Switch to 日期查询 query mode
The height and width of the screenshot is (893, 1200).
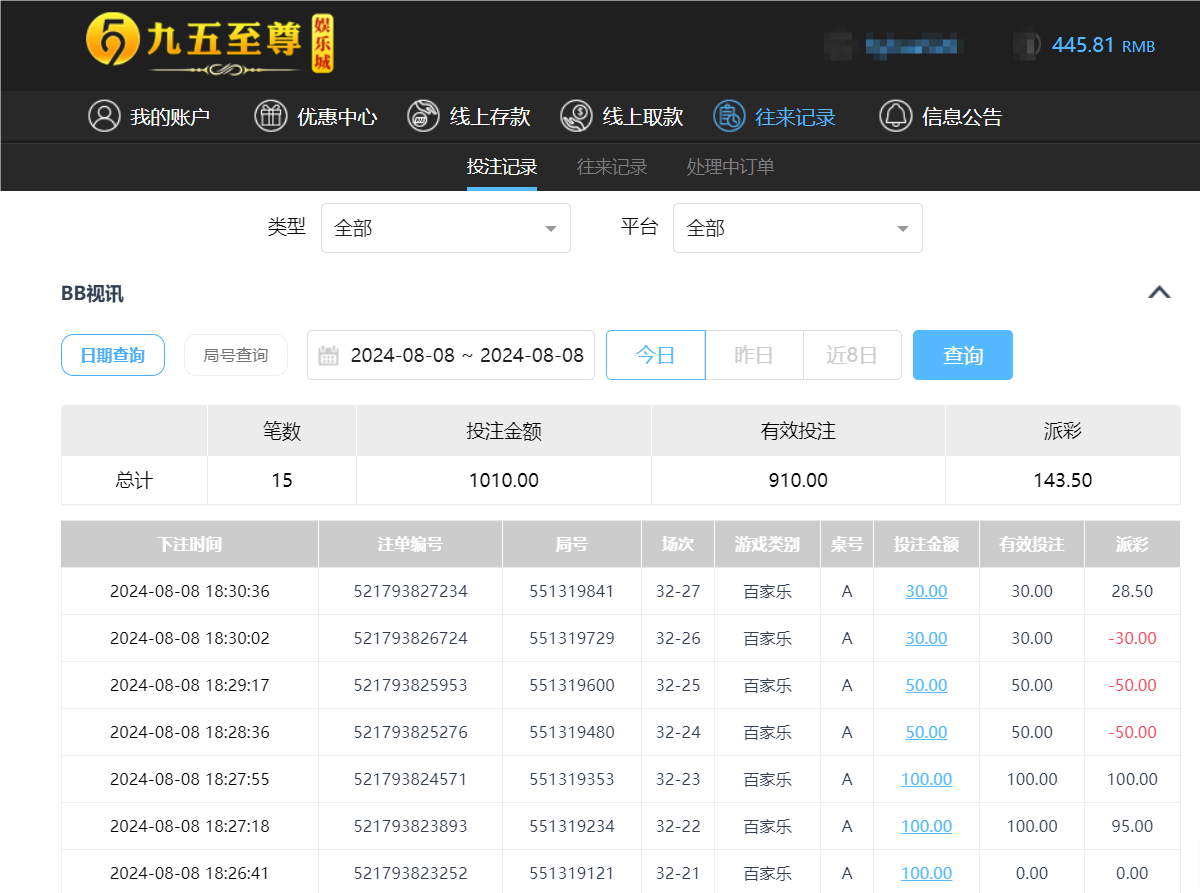[112, 355]
